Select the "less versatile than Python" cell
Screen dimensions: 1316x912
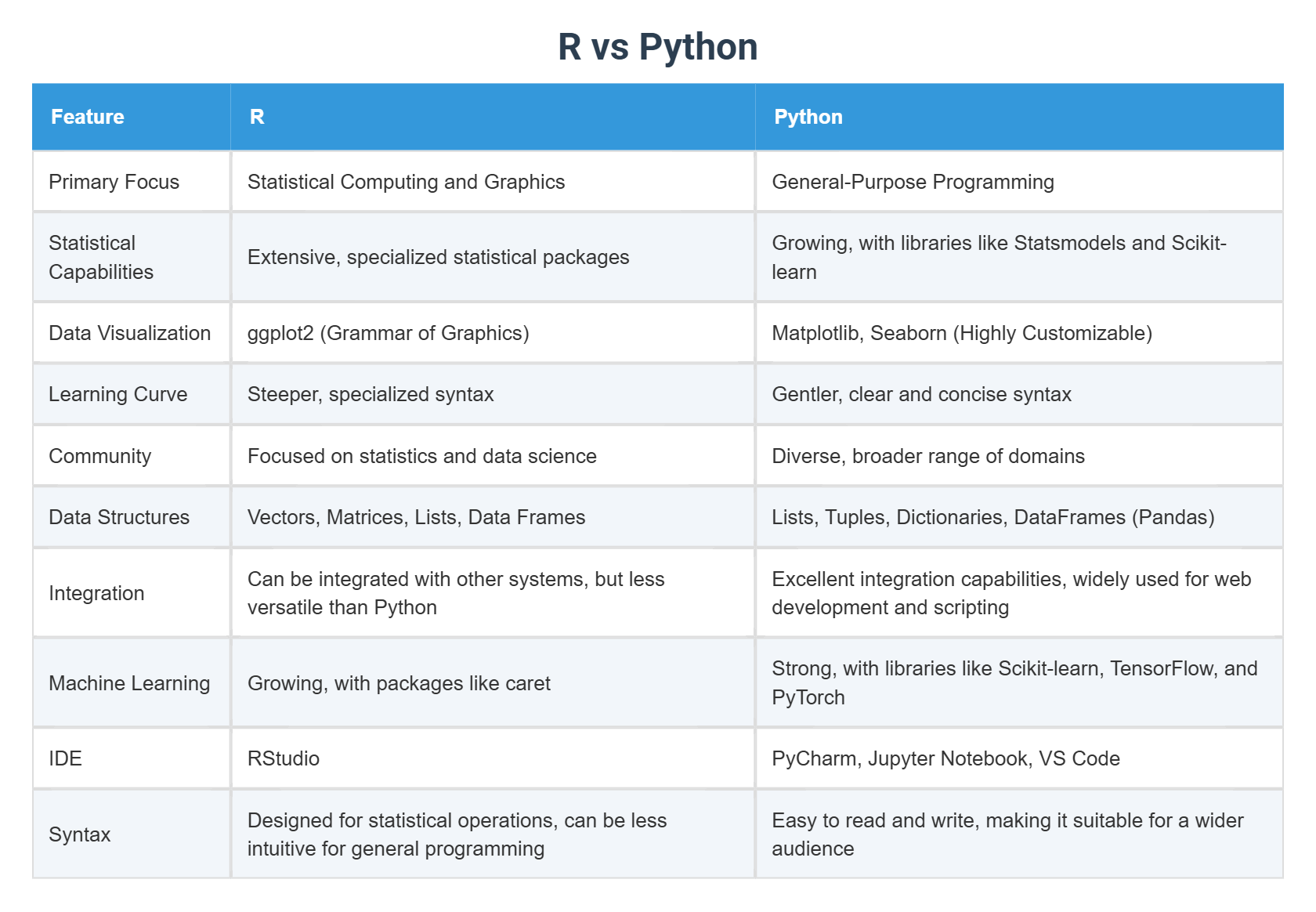pyautogui.click(x=493, y=593)
